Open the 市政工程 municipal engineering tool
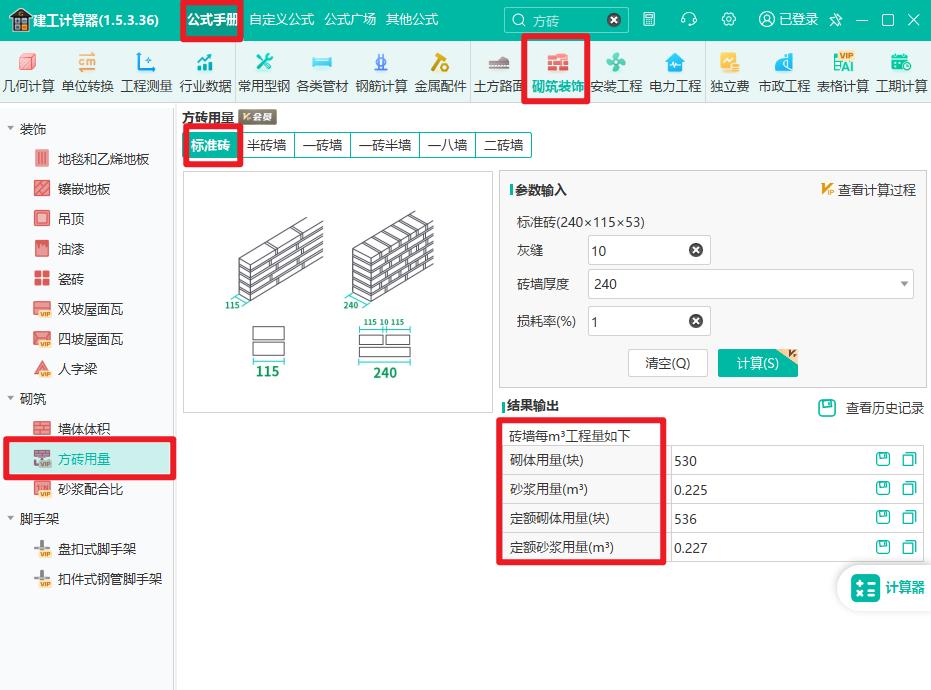This screenshot has height=690, width=931. [x=784, y=72]
